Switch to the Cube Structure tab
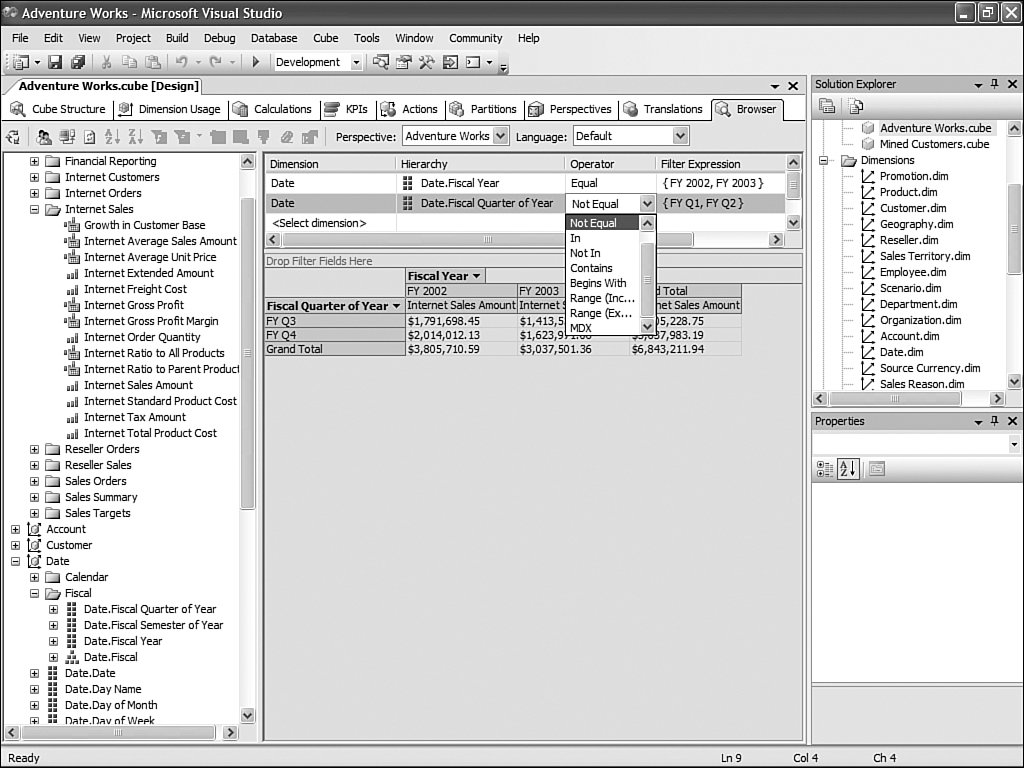 pos(58,109)
